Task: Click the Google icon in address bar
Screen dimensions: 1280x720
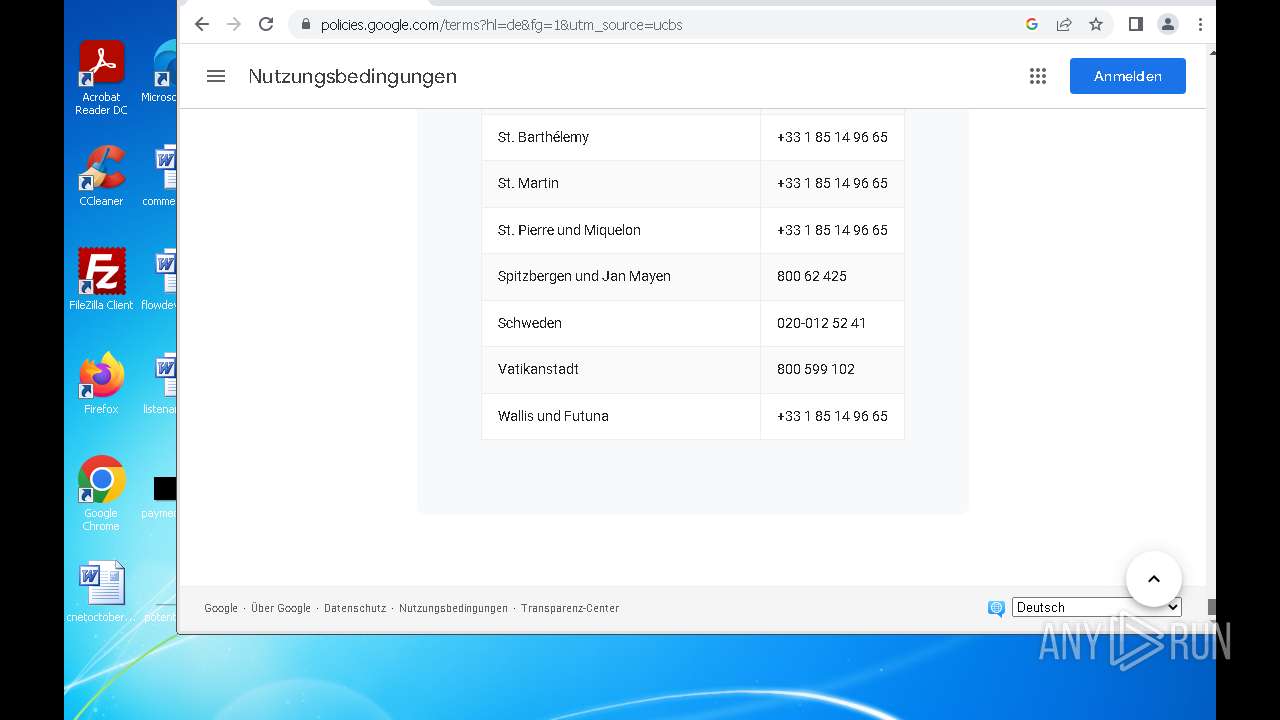Action: click(1032, 24)
